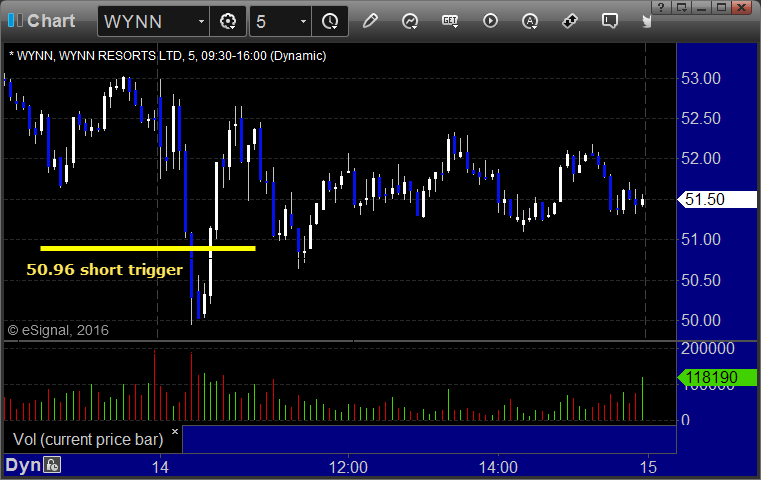
Task: Click the 51.00 price axis label
Action: pyautogui.click(x=701, y=239)
